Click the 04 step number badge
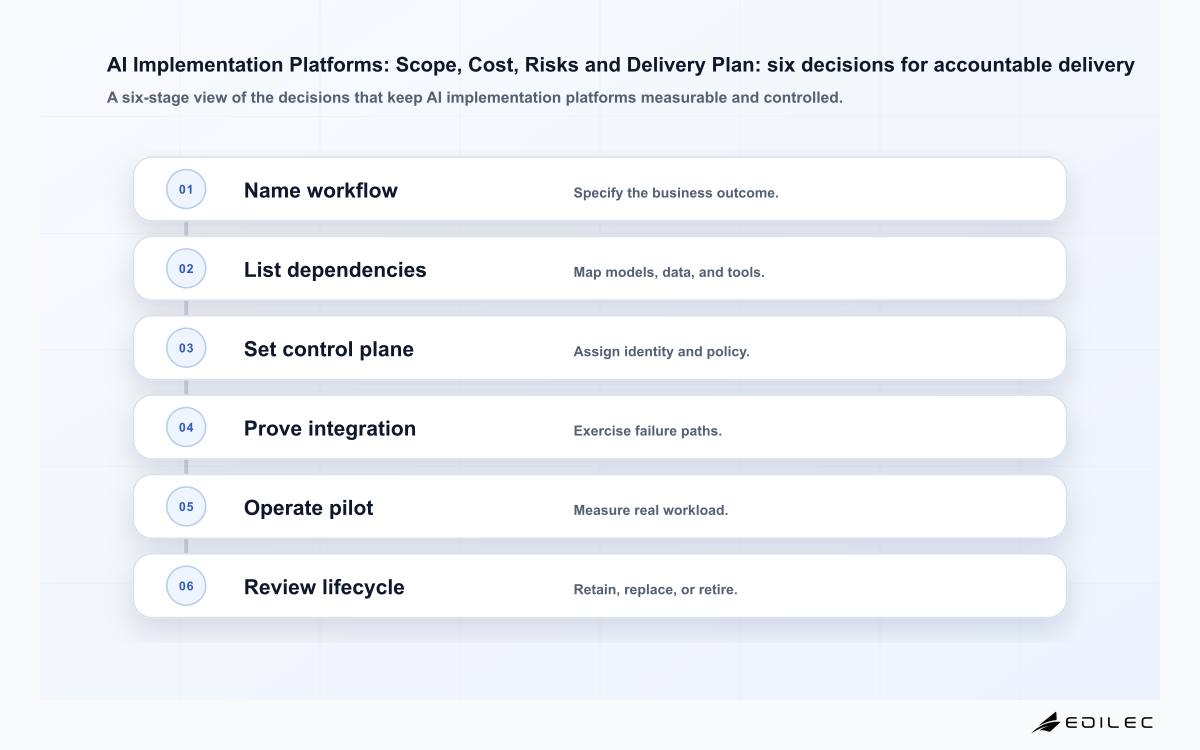This screenshot has height=750, width=1200. coord(186,427)
